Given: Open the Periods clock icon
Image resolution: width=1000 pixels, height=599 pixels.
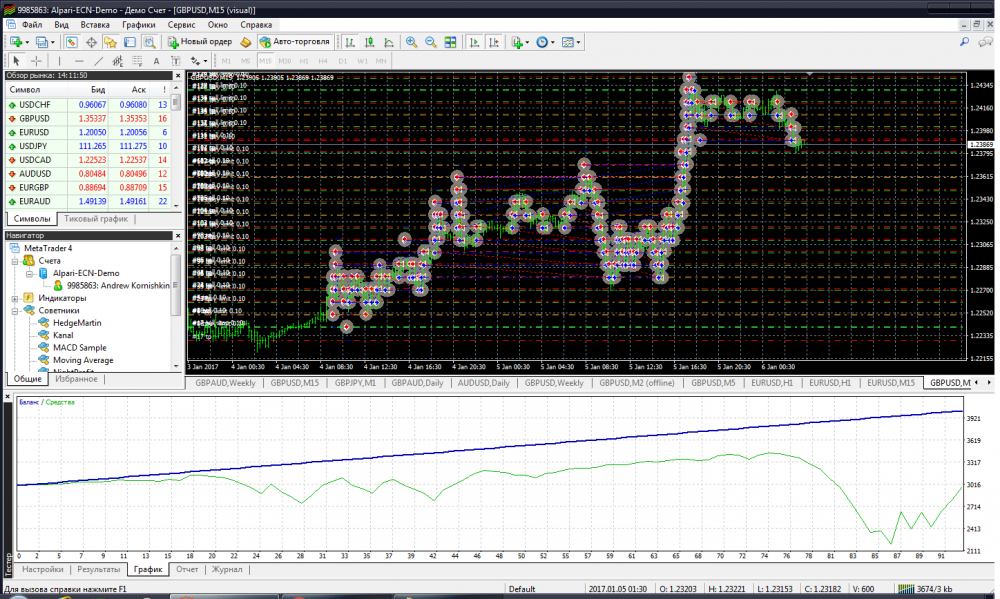Looking at the screenshot, I should 541,42.
